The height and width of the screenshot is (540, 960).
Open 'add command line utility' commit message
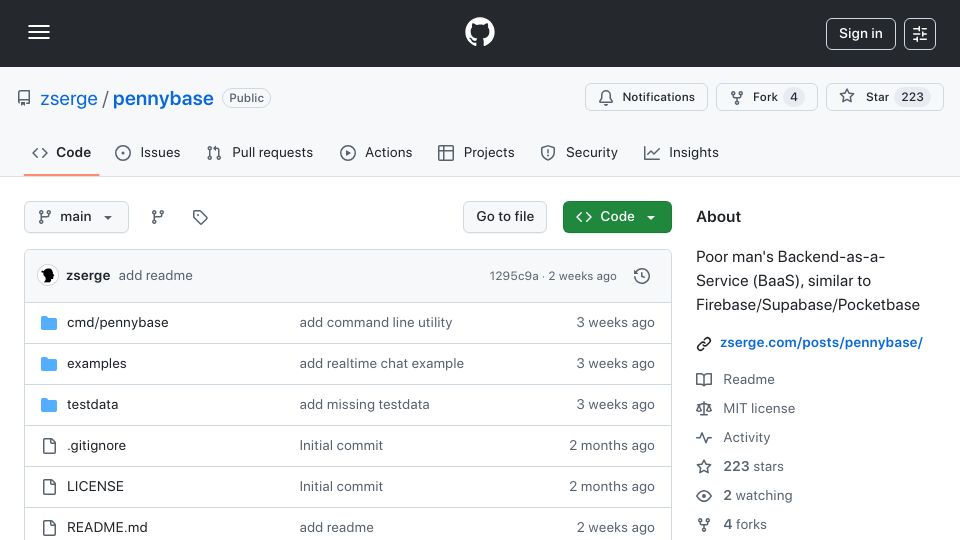pos(376,323)
